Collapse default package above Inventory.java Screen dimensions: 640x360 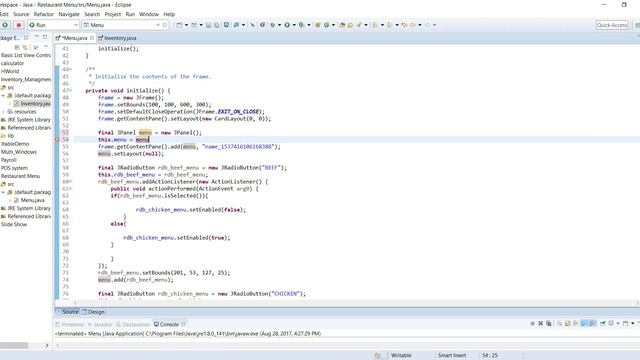(3, 96)
